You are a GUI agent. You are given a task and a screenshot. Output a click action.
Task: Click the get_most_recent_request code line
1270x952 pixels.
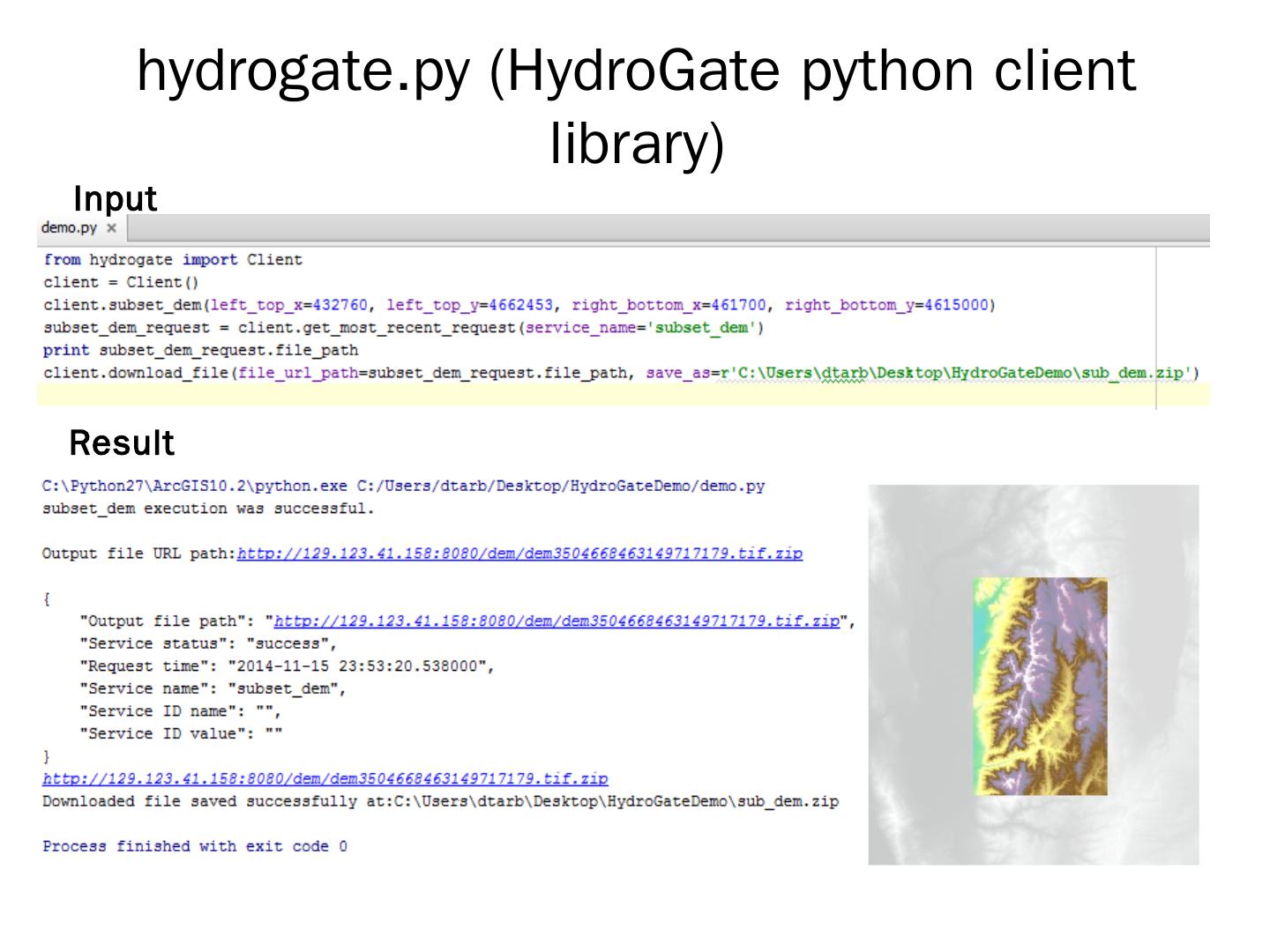pos(403,328)
